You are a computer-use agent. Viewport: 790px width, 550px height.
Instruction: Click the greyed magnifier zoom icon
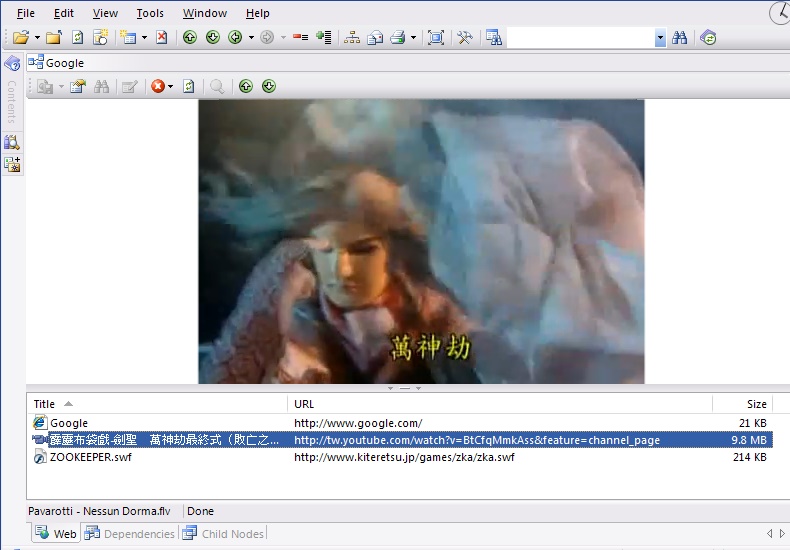click(x=217, y=87)
